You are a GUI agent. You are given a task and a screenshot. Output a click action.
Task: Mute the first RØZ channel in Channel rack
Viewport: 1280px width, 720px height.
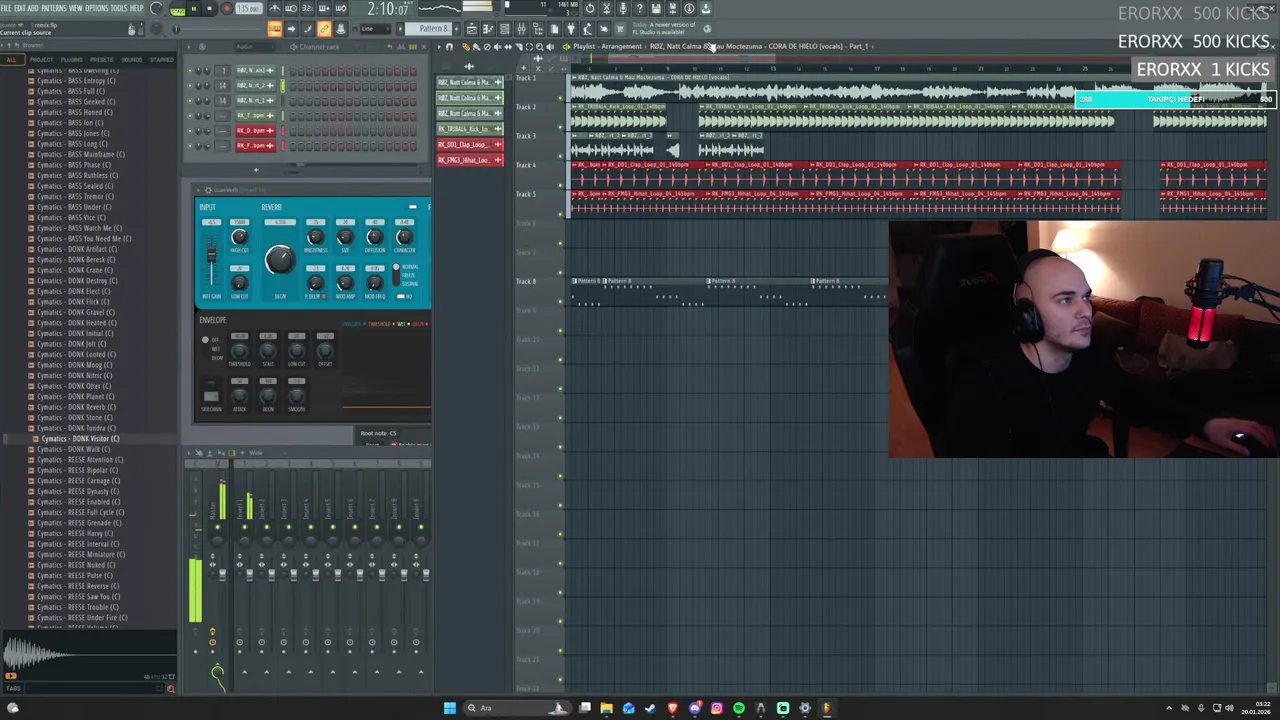pos(190,71)
